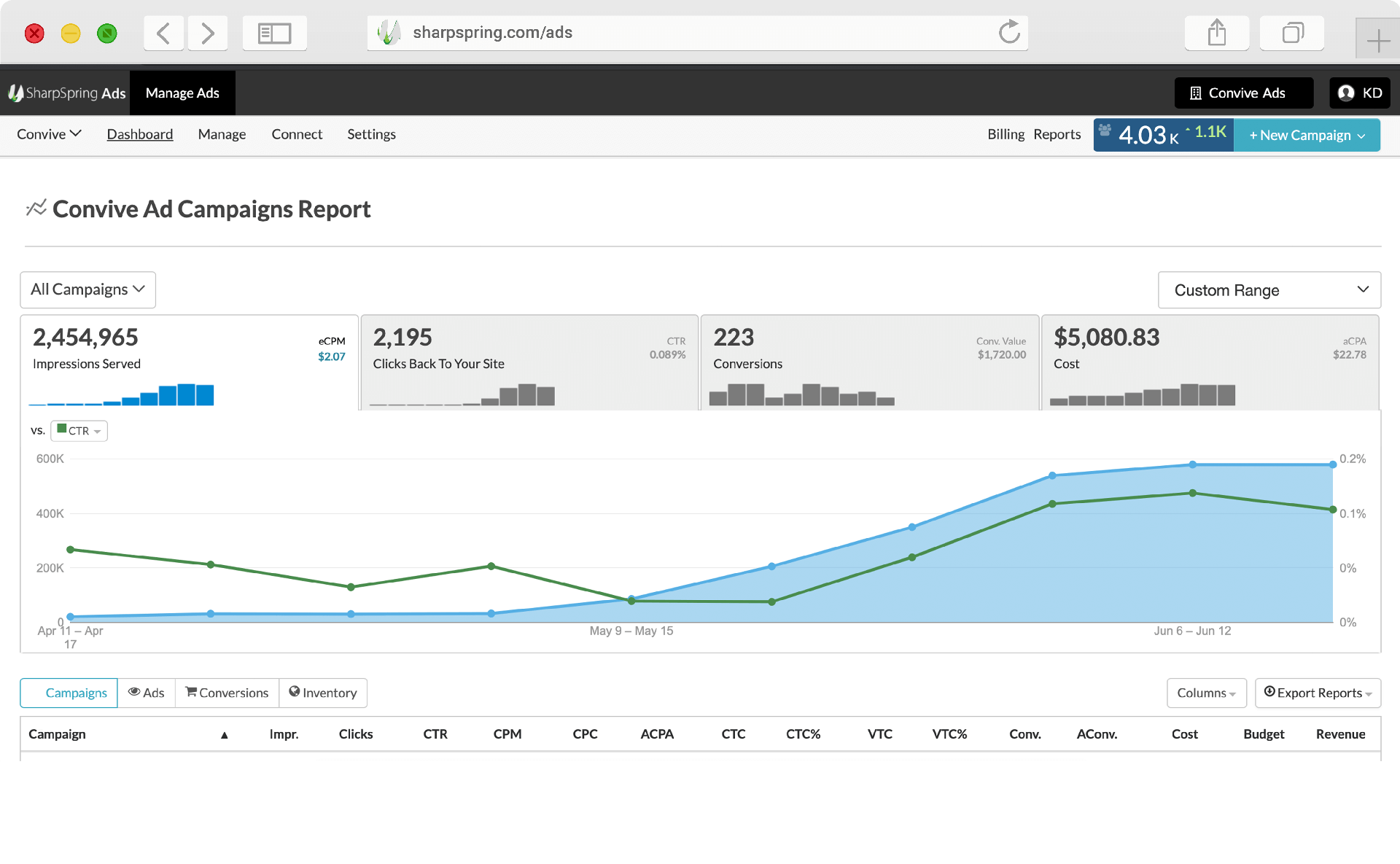This screenshot has height=864, width=1400.
Task: Toggle the browser sidebar icon
Action: [x=274, y=33]
